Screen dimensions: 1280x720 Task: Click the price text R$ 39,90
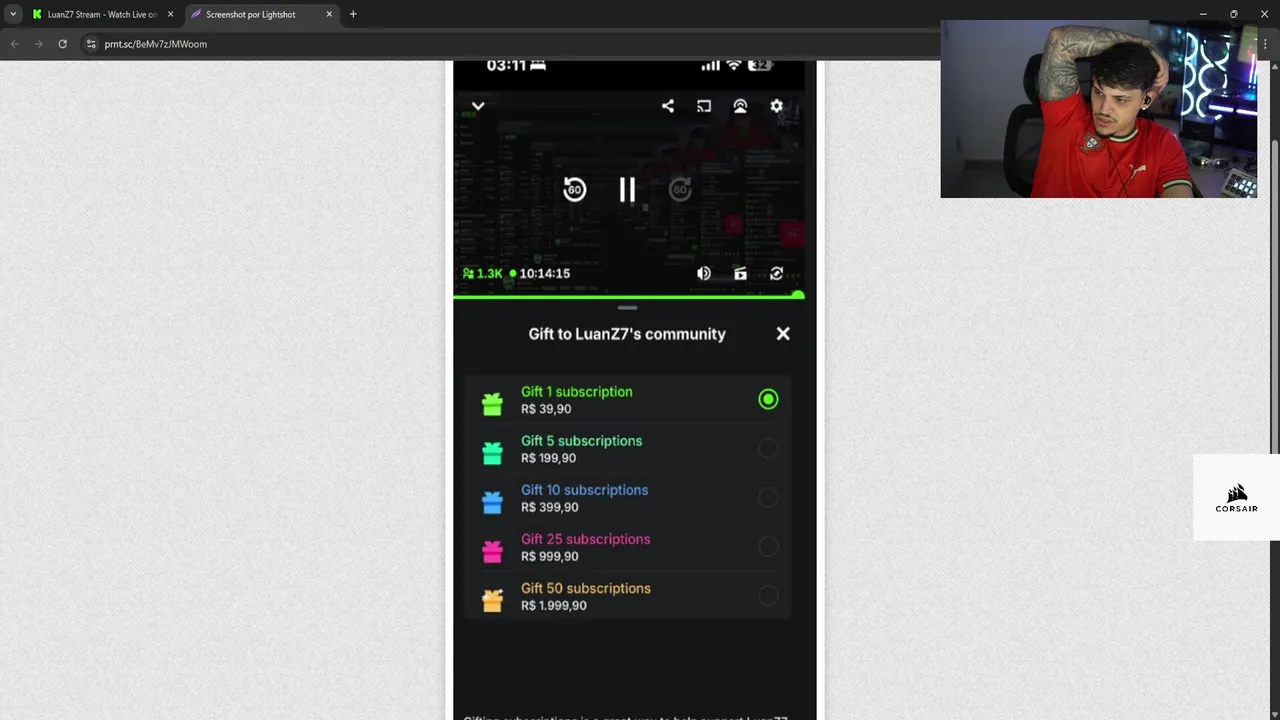[x=546, y=409]
